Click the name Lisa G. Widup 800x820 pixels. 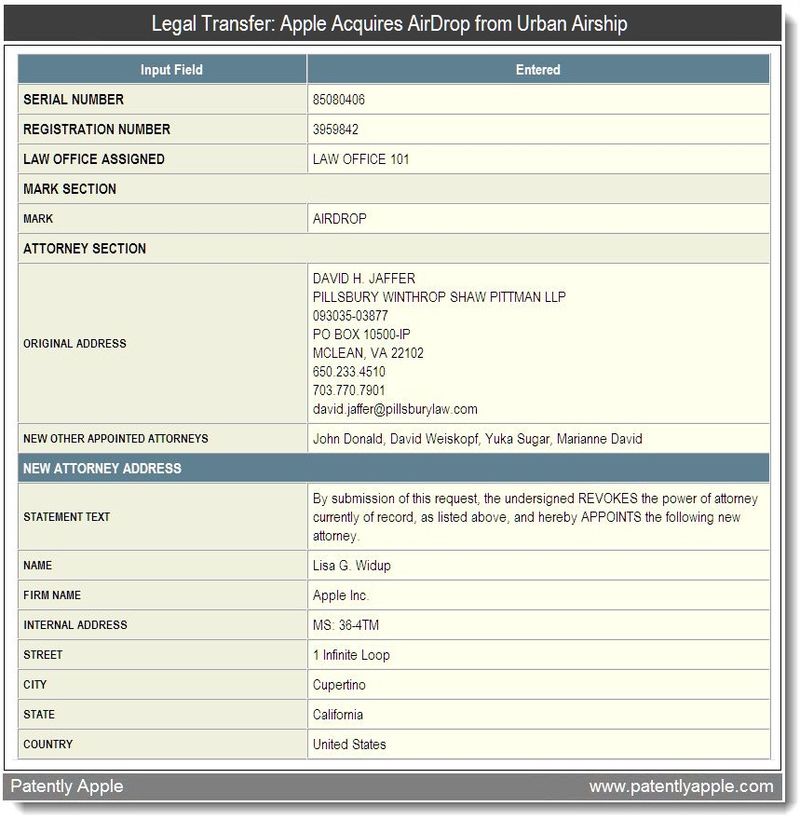coord(351,565)
